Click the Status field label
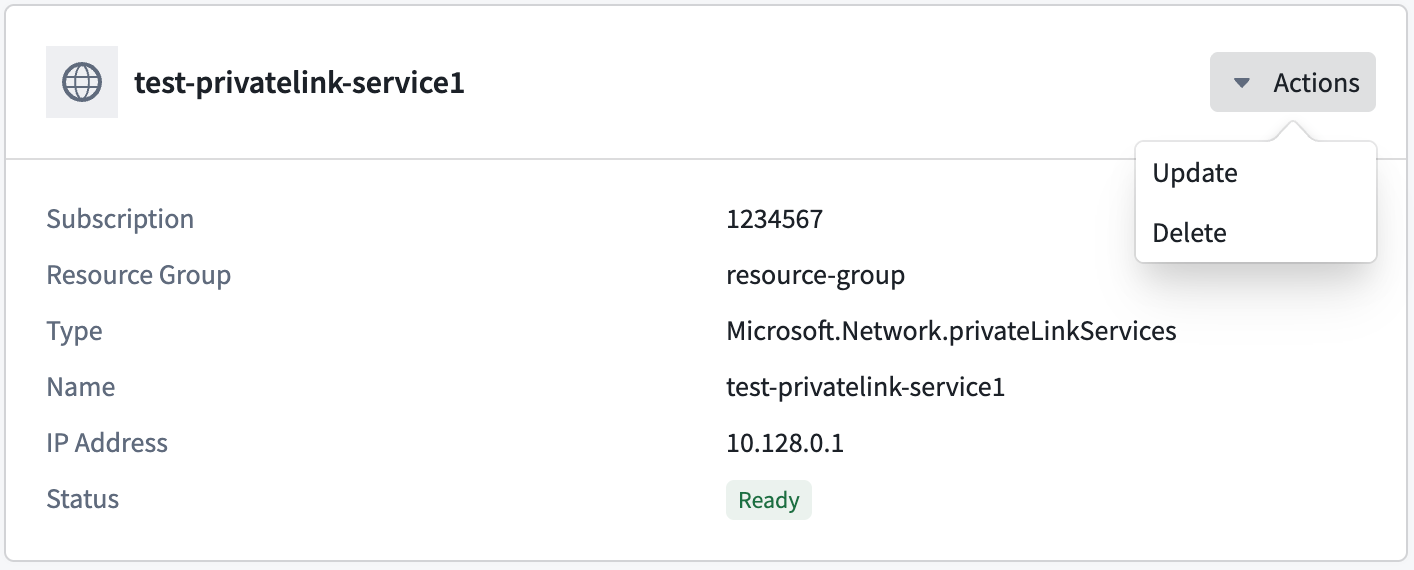This screenshot has width=1414, height=570. (x=82, y=499)
